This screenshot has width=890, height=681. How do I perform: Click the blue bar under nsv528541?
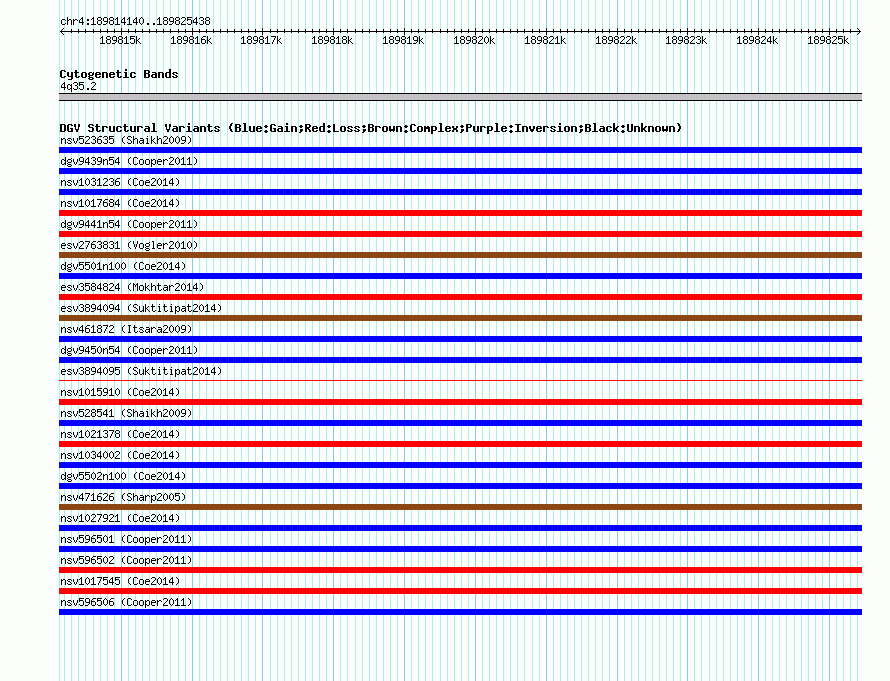[x=460, y=423]
